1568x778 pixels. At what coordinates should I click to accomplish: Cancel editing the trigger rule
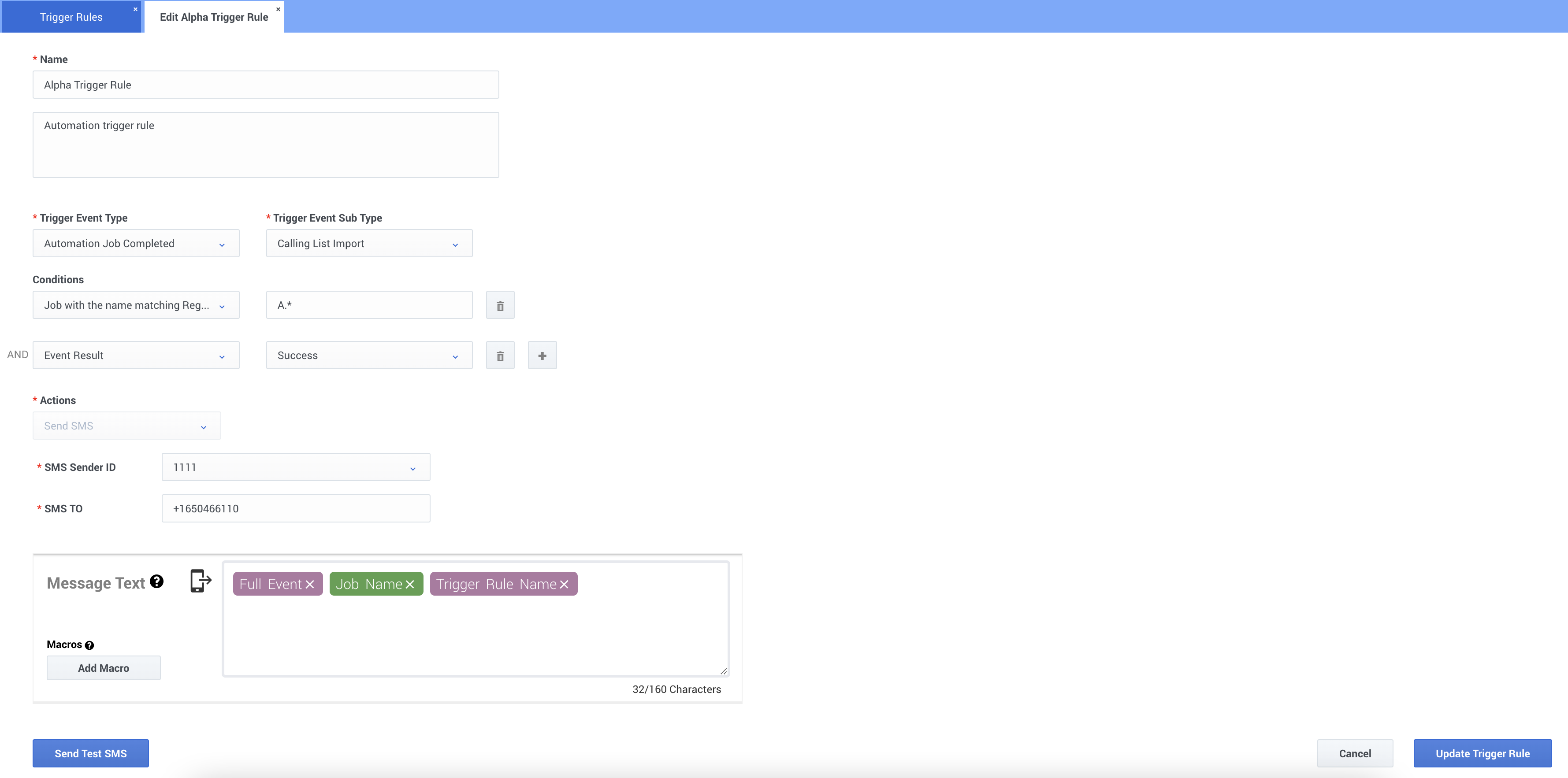click(x=1355, y=754)
